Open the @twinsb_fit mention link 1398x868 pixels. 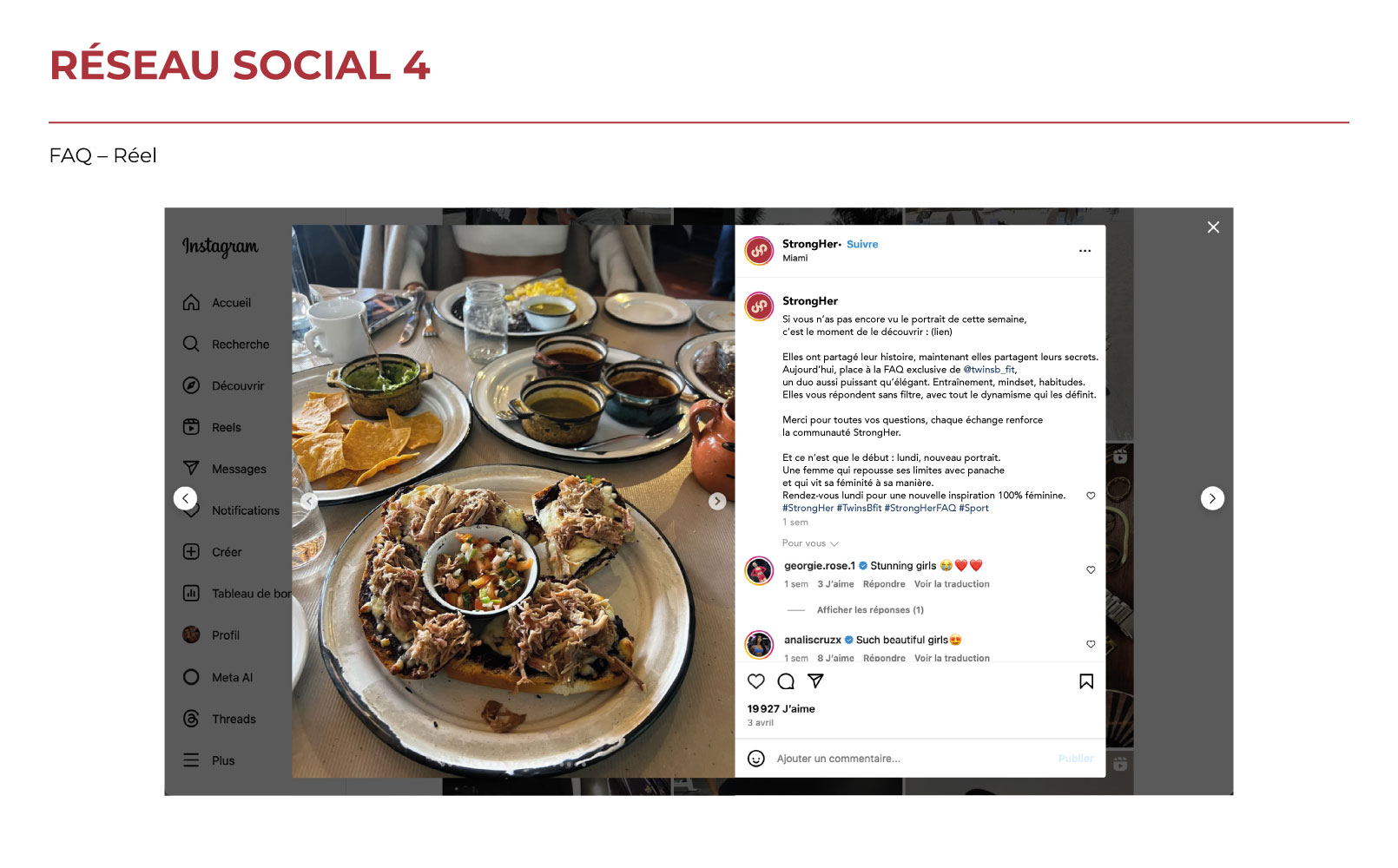click(x=988, y=369)
